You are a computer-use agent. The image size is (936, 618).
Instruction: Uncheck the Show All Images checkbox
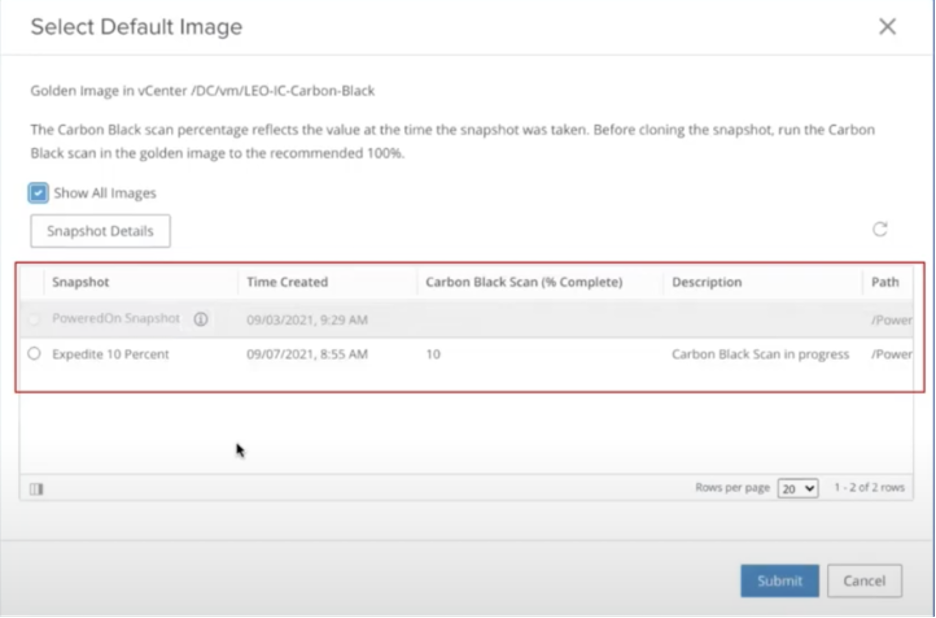39,193
